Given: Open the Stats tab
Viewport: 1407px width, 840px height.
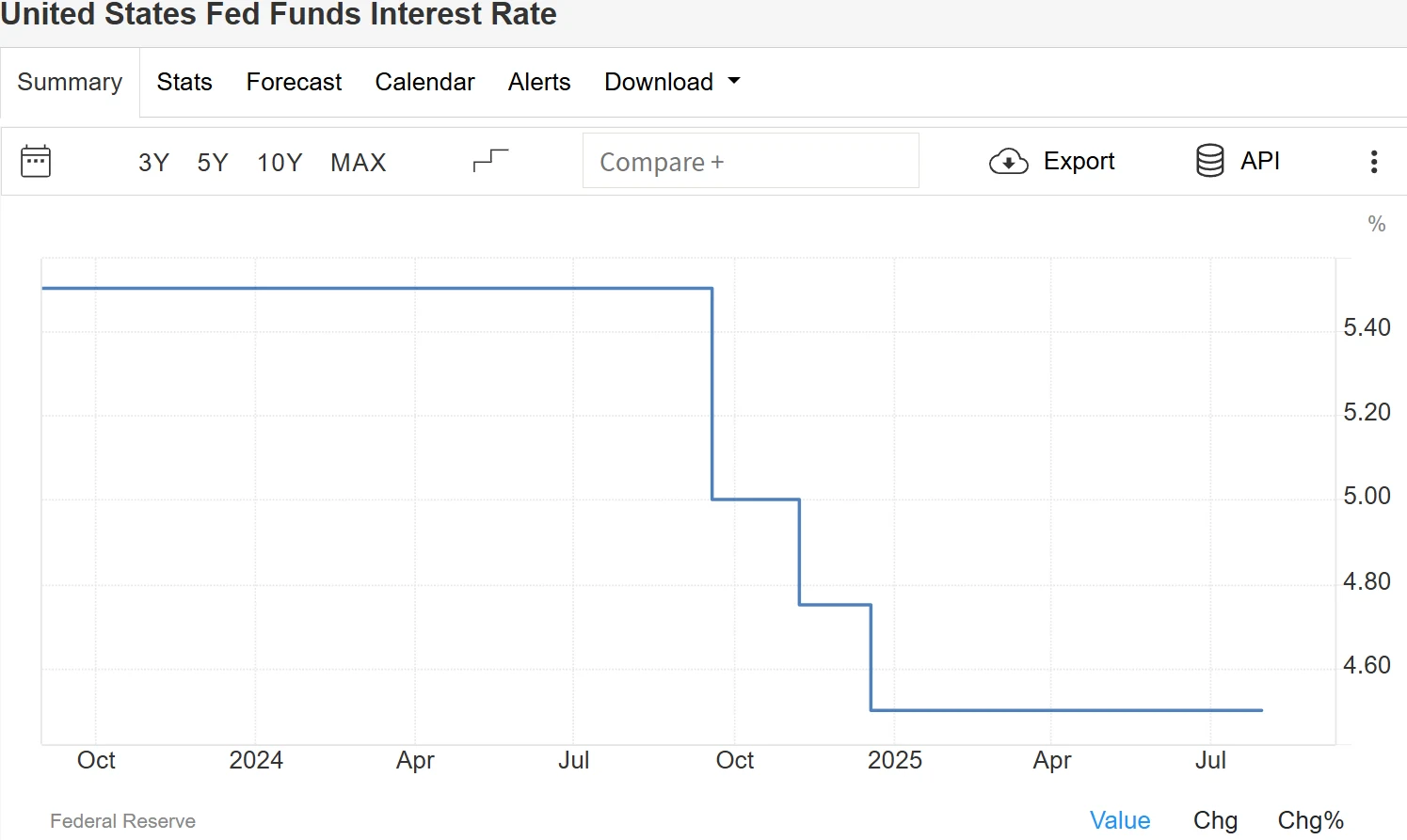Looking at the screenshot, I should coord(184,82).
